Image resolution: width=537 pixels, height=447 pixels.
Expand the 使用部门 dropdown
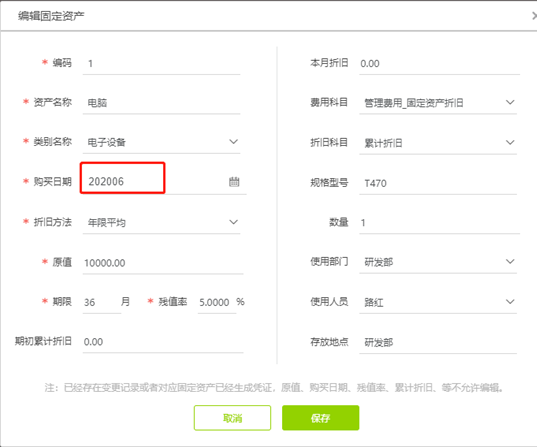pyautogui.click(x=510, y=262)
